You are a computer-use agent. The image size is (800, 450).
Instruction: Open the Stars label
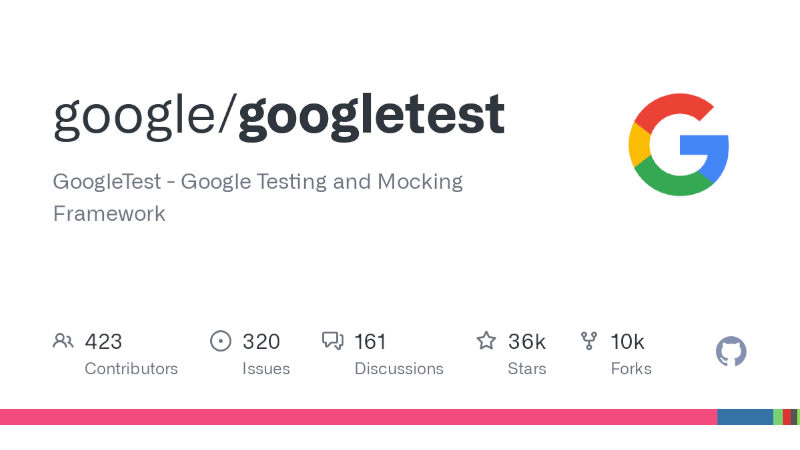tap(526, 368)
